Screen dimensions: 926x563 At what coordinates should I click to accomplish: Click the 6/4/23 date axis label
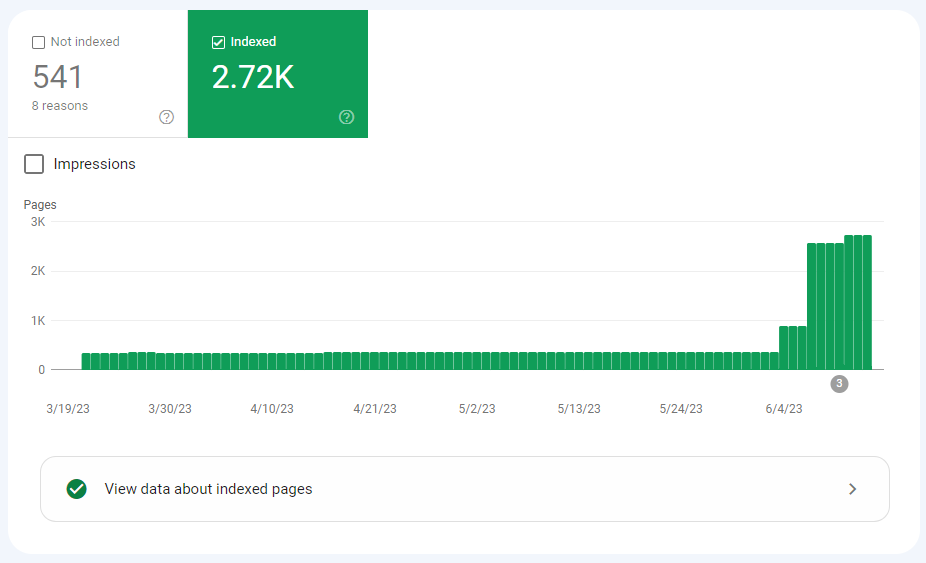click(x=784, y=409)
